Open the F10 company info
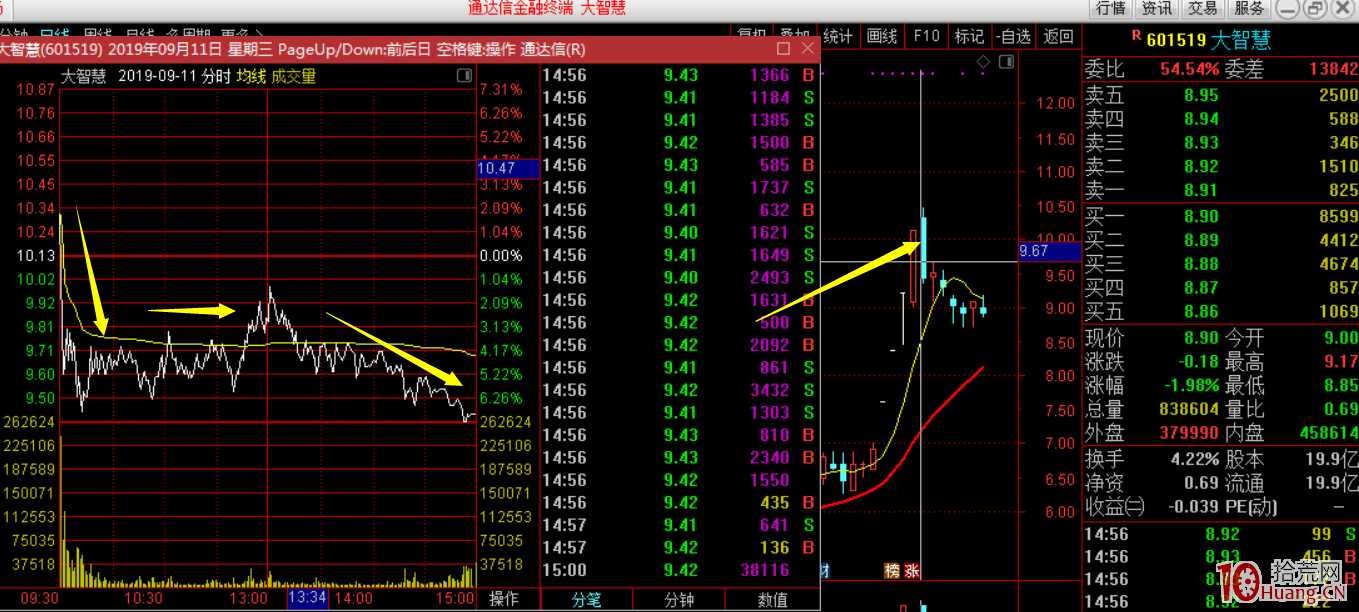This screenshot has width=1359, height=612. tap(926, 37)
